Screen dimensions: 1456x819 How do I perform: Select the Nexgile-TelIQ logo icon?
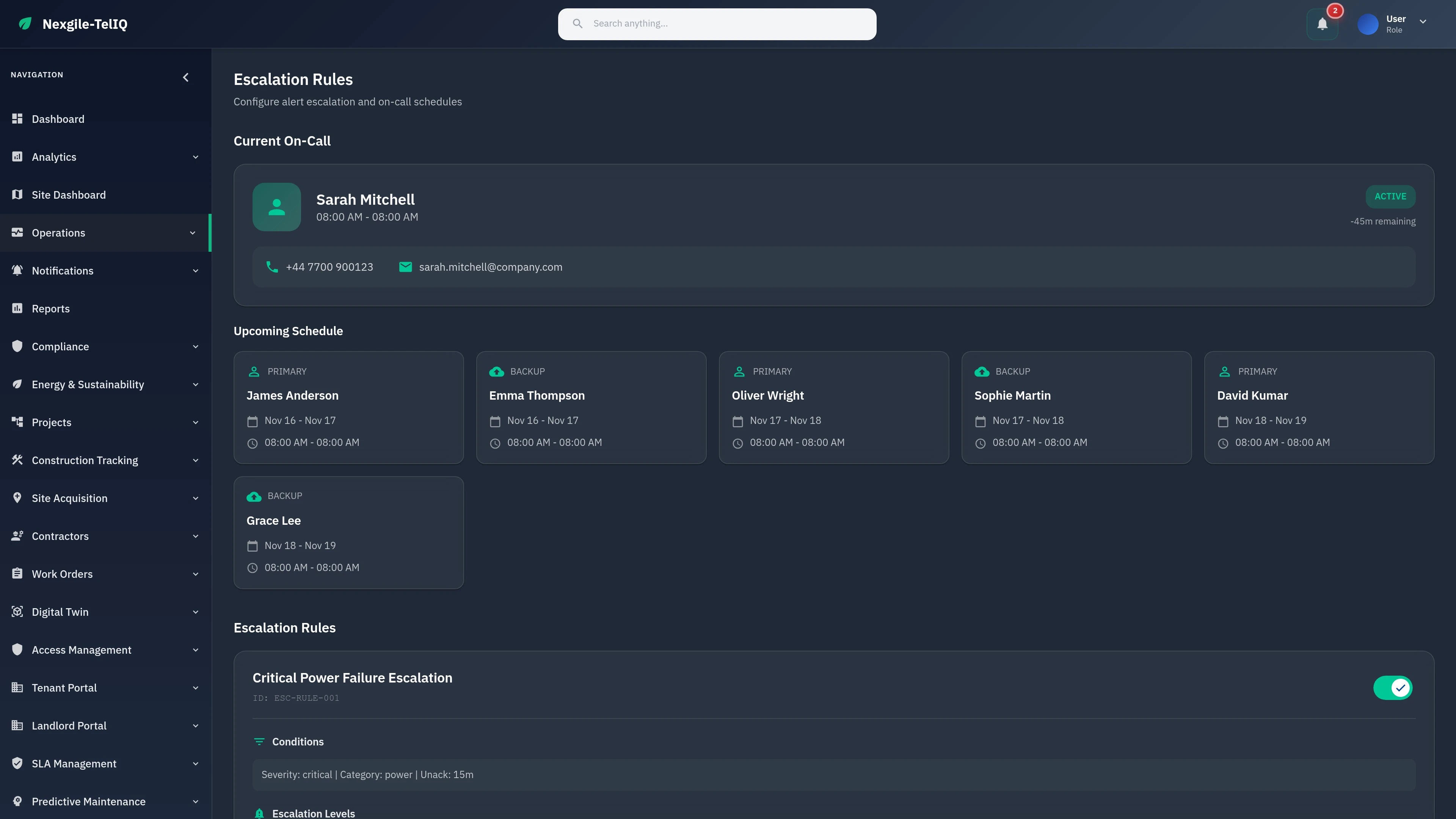(x=25, y=24)
